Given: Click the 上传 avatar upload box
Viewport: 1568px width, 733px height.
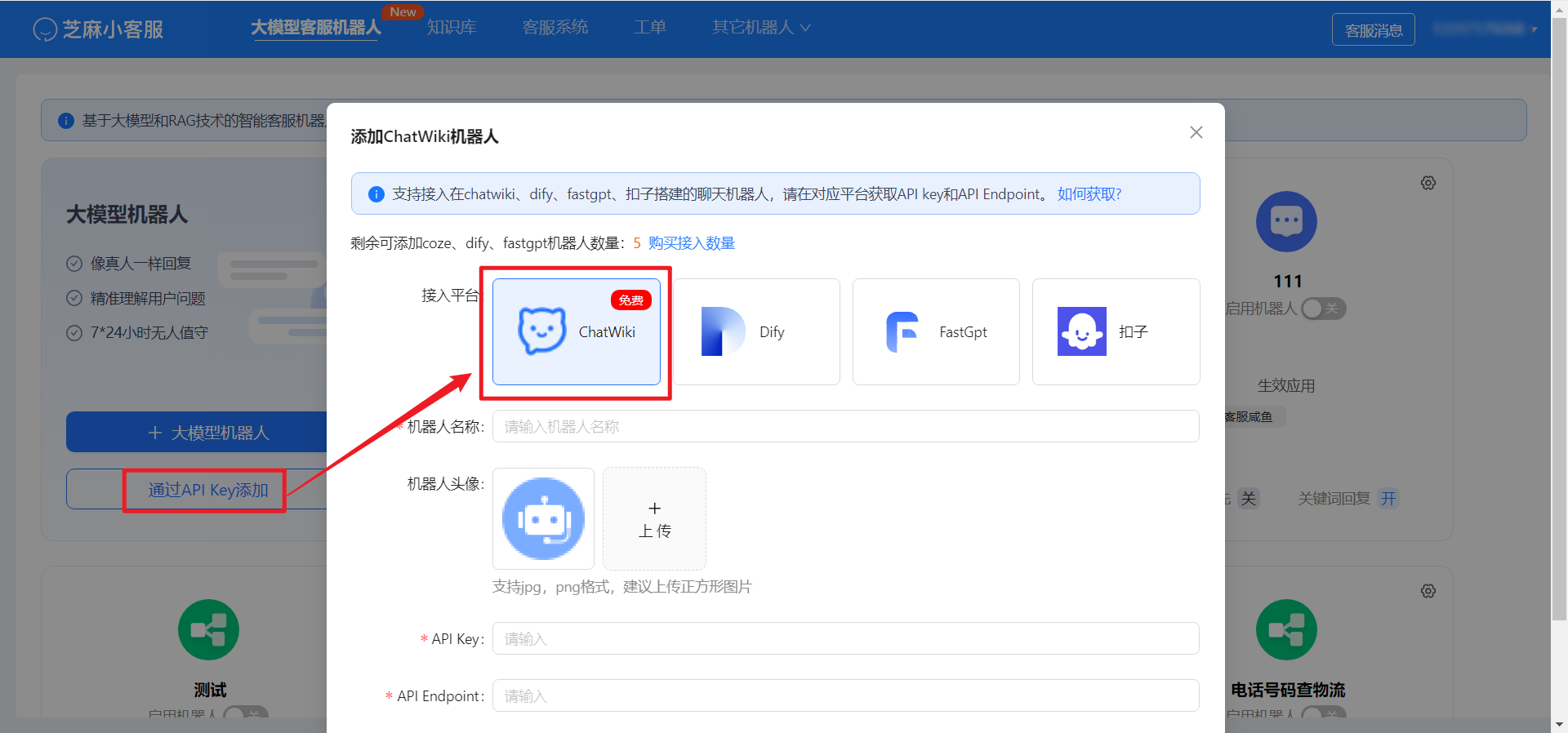Looking at the screenshot, I should pos(654,518).
